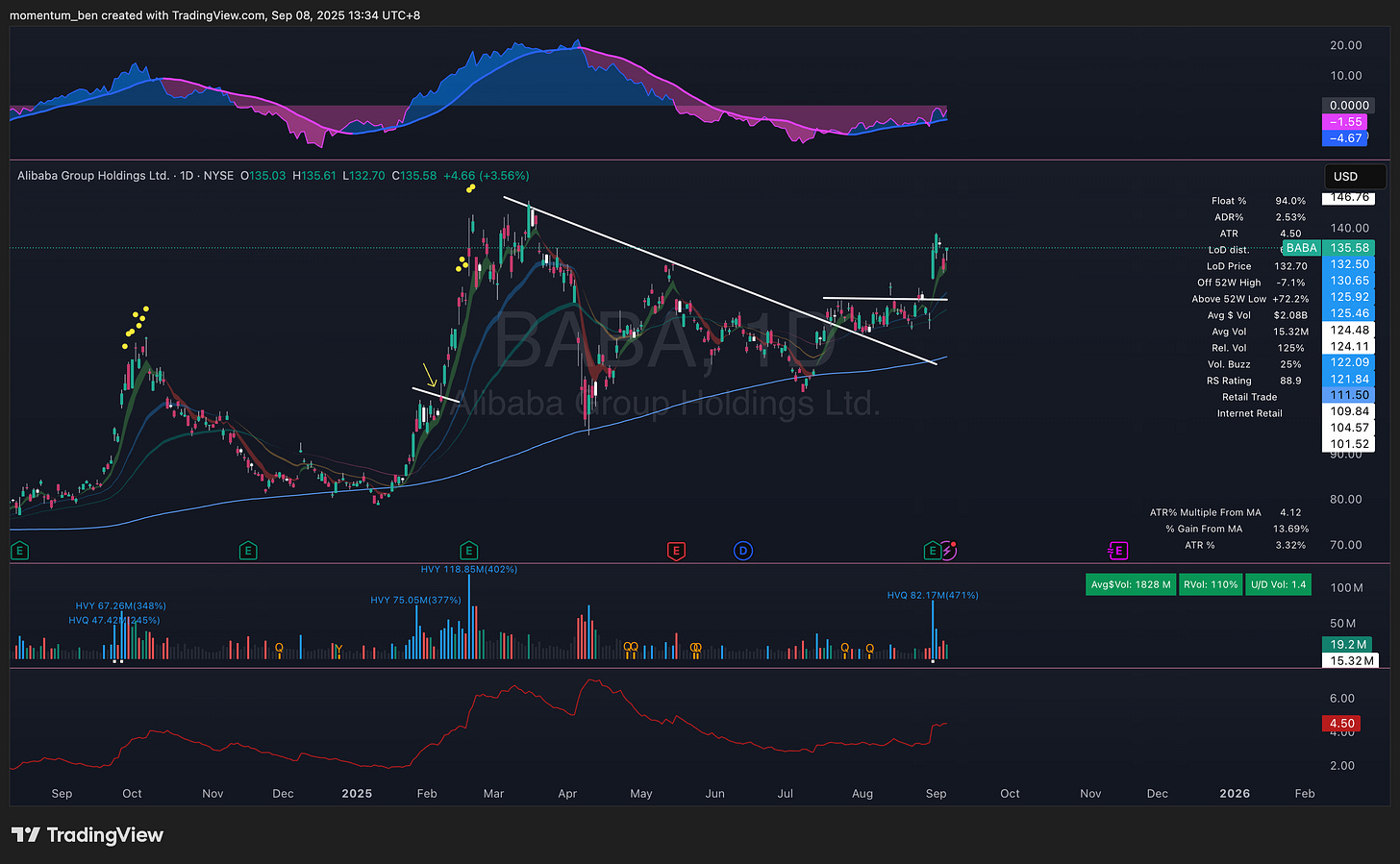1400x864 pixels.
Task: Click the 111.50 price label
Action: coord(1349,395)
